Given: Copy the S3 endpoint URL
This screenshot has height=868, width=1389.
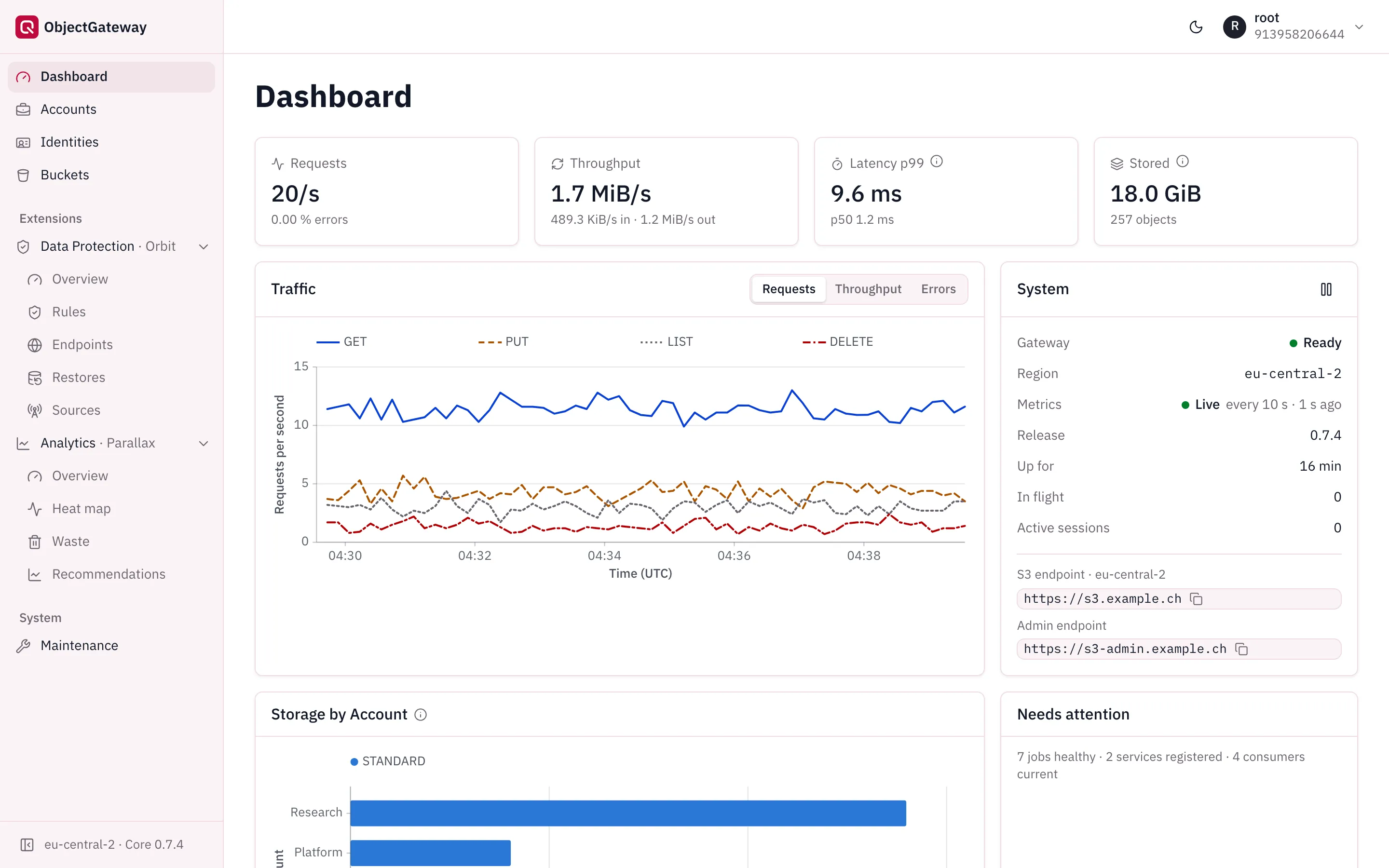Looking at the screenshot, I should [x=1196, y=599].
